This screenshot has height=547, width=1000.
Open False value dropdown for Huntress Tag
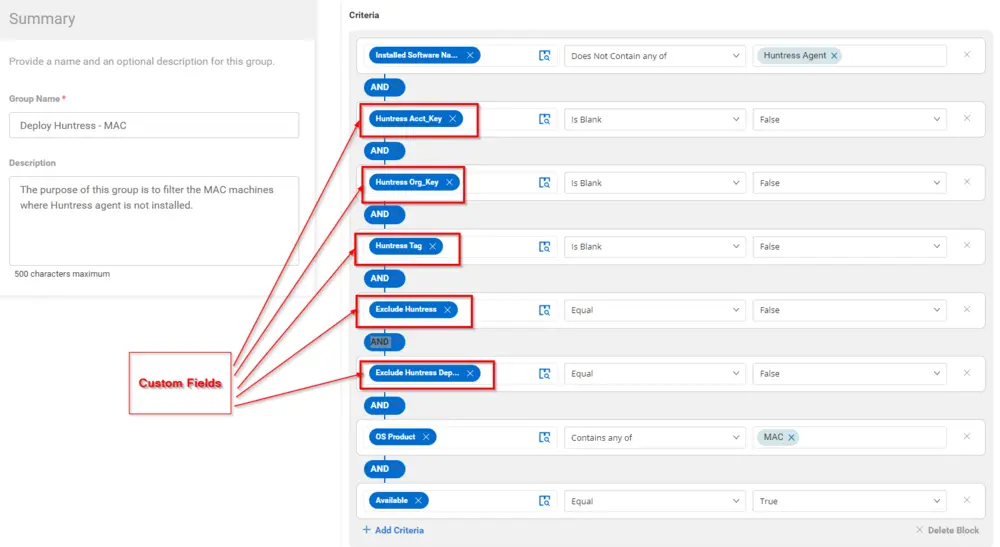pos(849,247)
